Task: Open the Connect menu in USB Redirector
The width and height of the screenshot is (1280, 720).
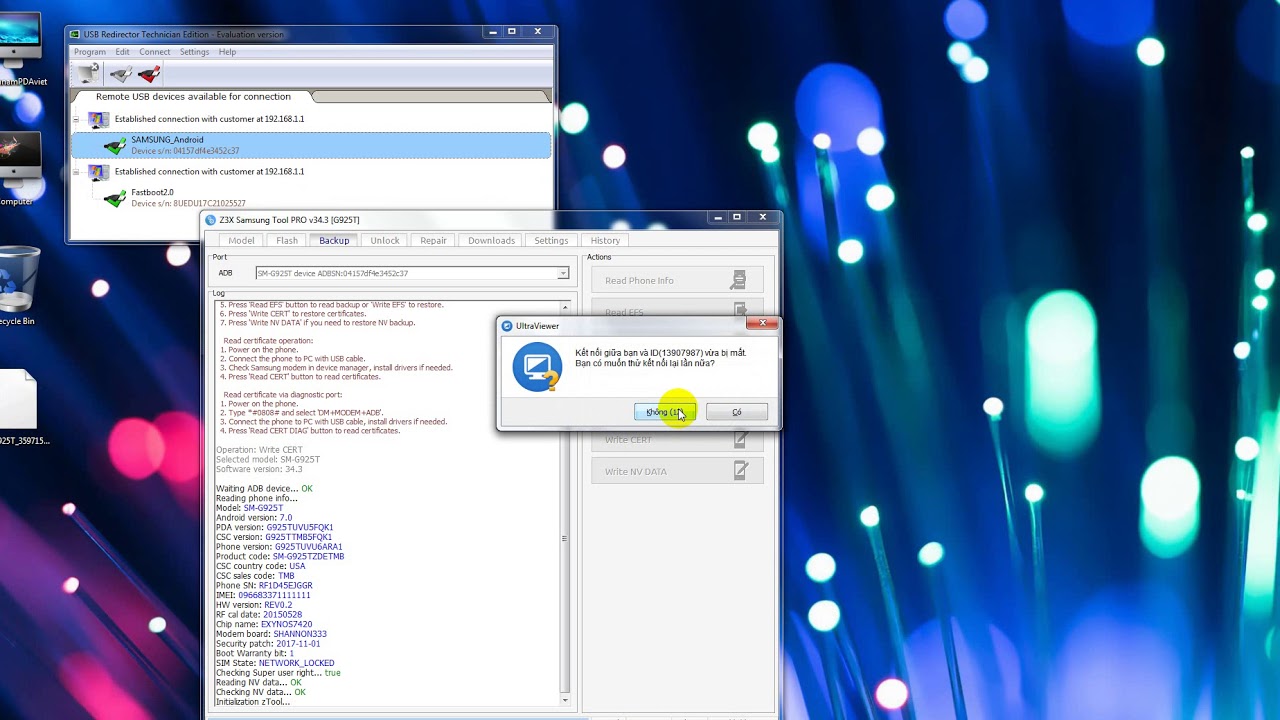Action: click(x=155, y=52)
